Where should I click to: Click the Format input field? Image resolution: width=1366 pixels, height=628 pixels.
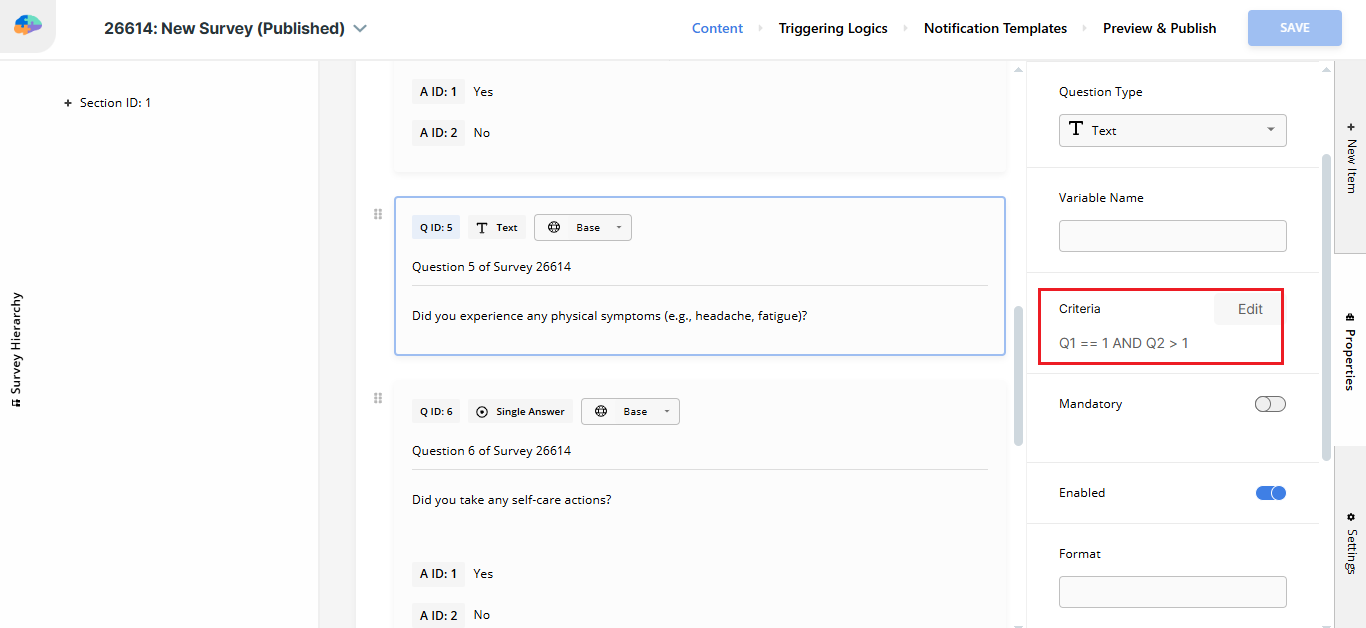click(x=1173, y=592)
